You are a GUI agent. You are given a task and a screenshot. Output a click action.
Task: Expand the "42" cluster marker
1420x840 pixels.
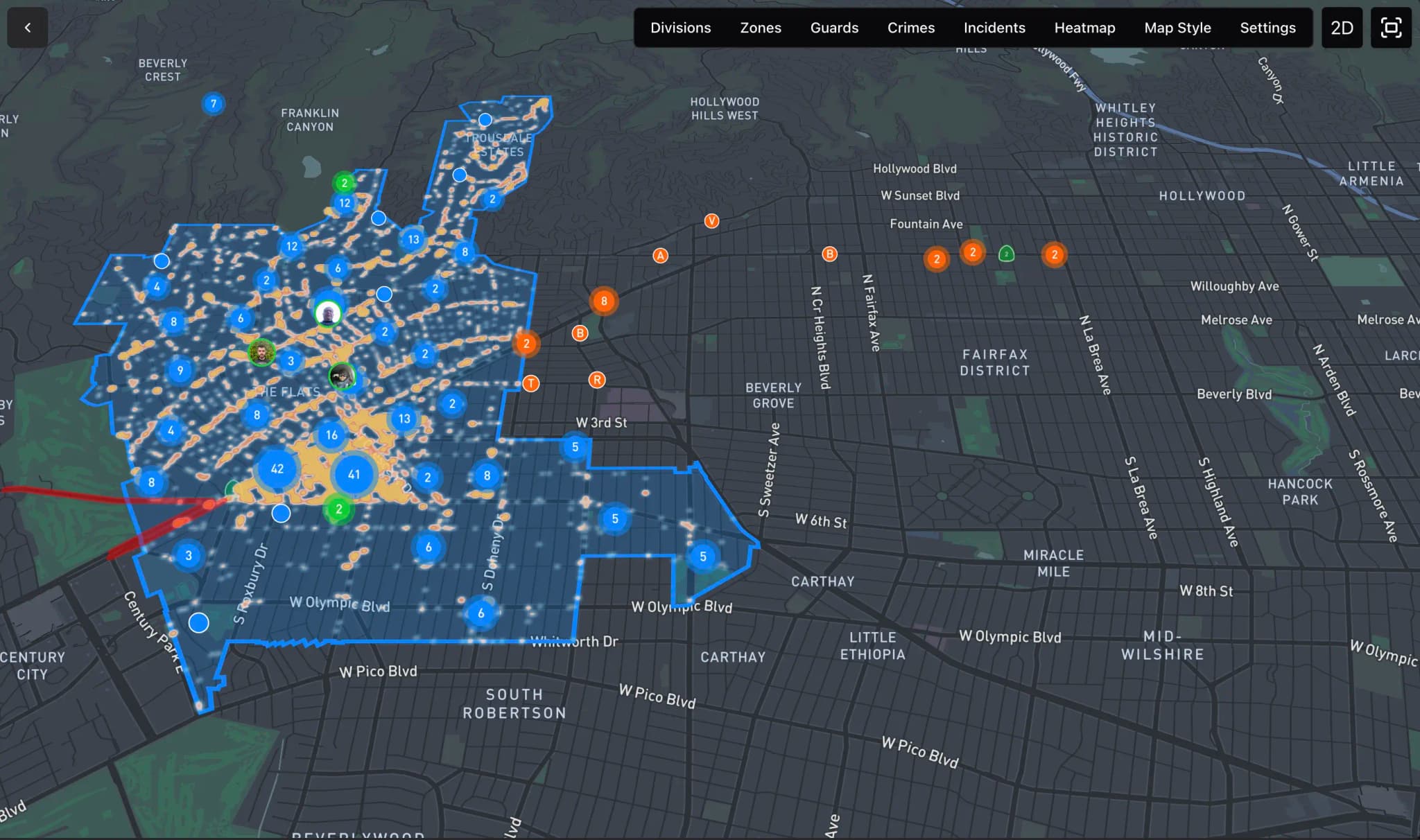278,469
